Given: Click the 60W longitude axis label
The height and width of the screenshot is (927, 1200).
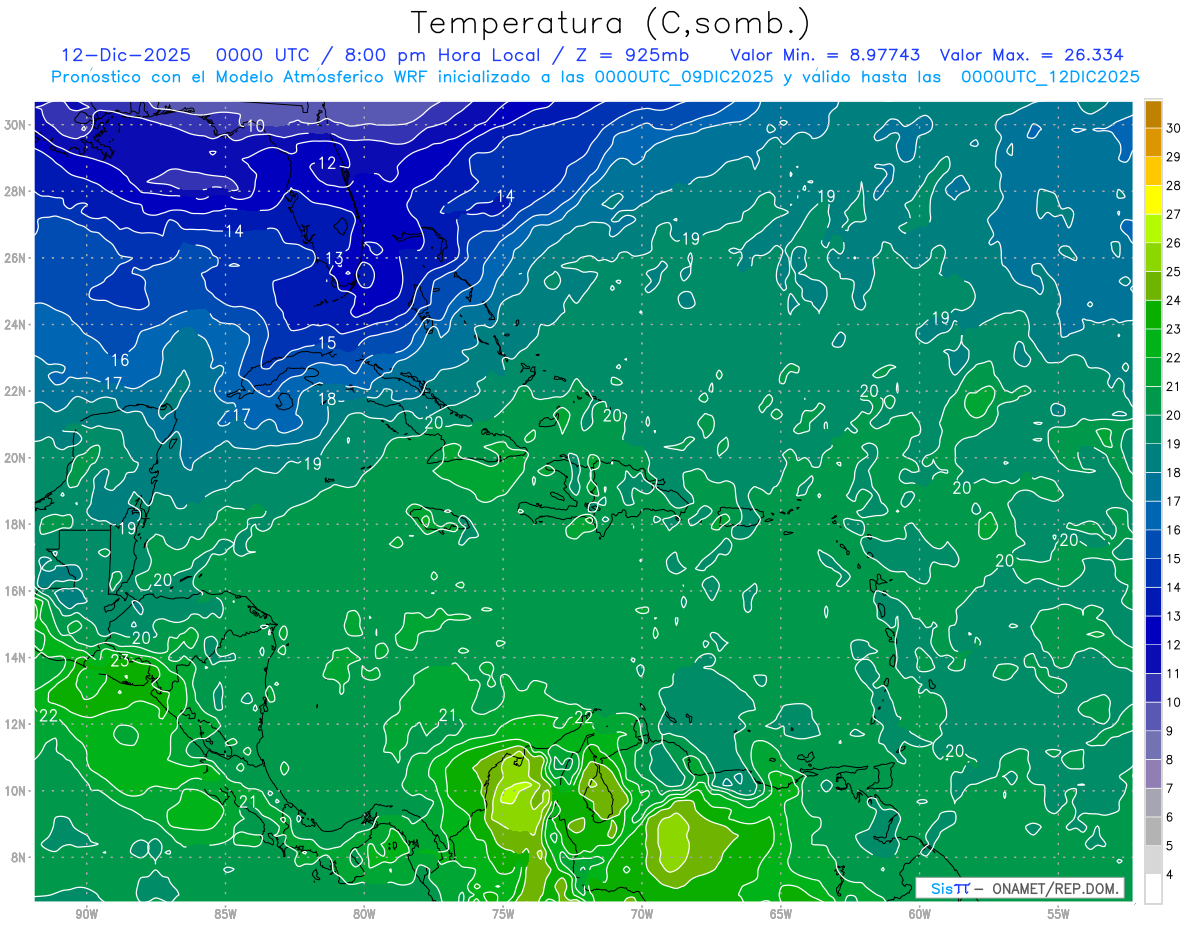Looking at the screenshot, I should (x=920, y=914).
